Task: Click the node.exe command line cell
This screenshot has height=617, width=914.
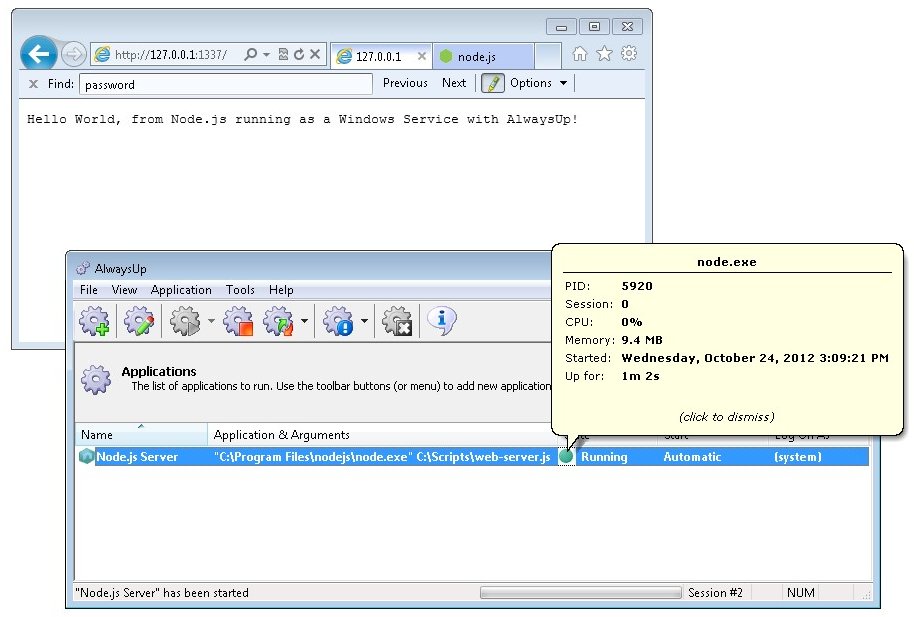Action: pos(382,457)
